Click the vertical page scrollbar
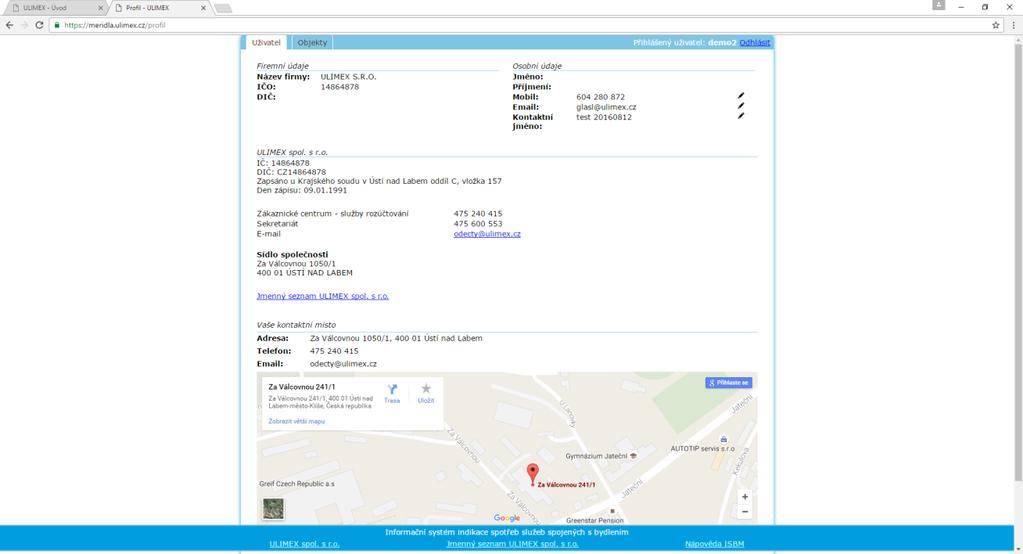 [x=1018, y=261]
